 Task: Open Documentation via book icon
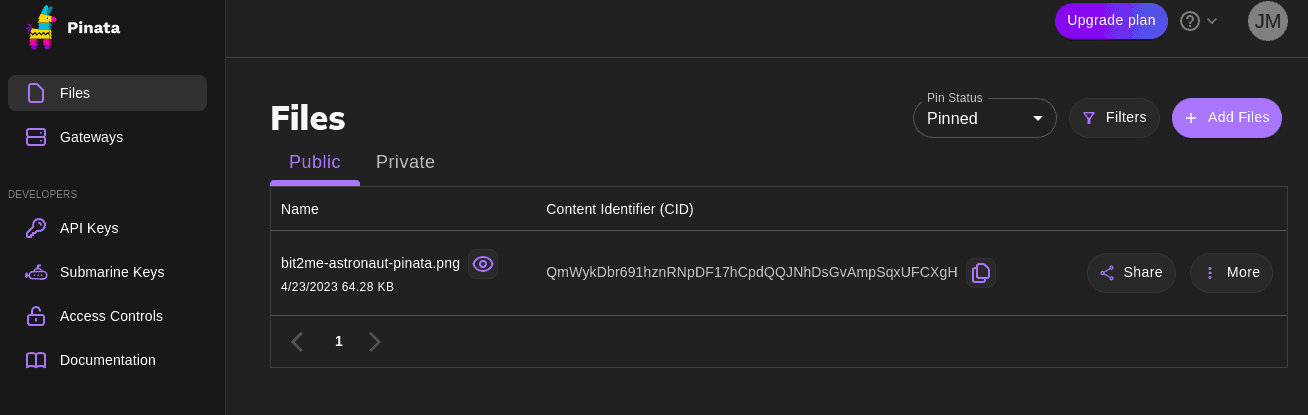[x=36, y=360]
